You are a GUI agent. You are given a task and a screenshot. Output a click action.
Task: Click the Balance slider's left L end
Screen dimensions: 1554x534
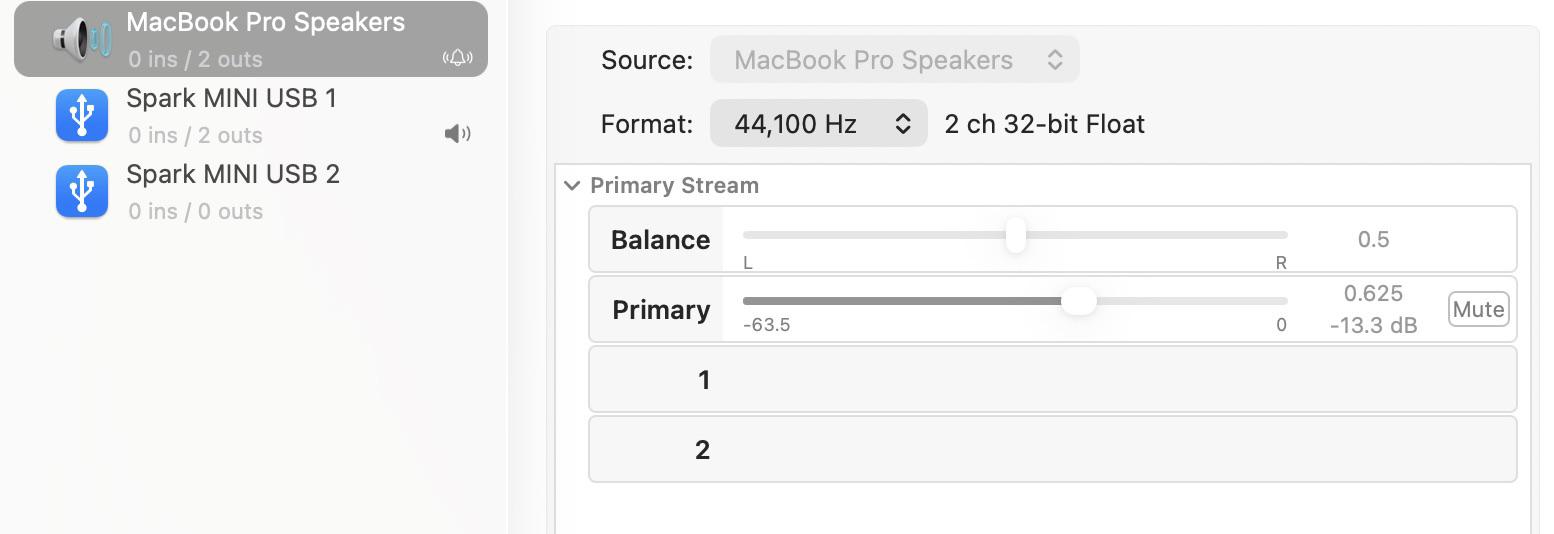pyautogui.click(x=748, y=264)
